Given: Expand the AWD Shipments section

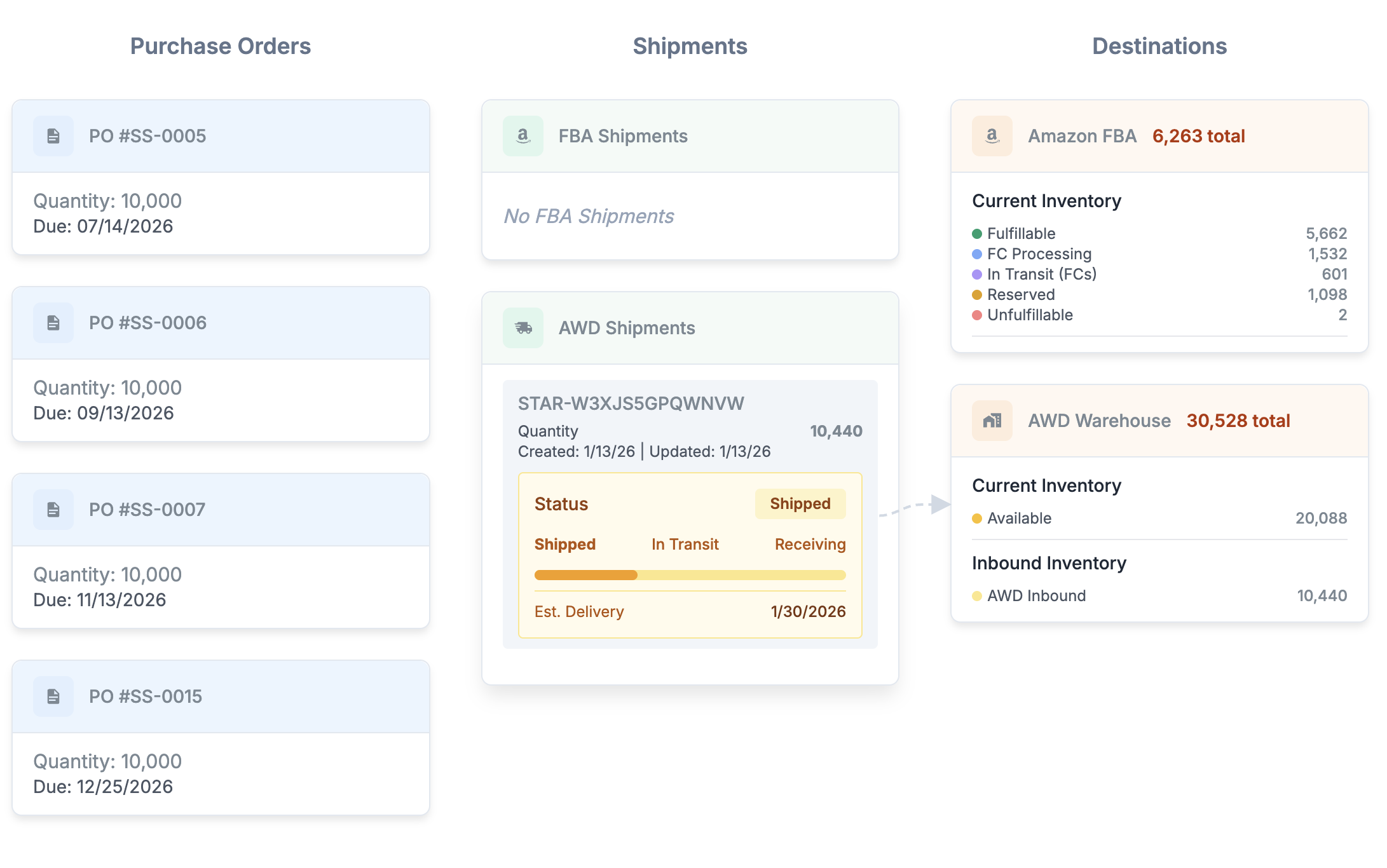Looking at the screenshot, I should 627,328.
